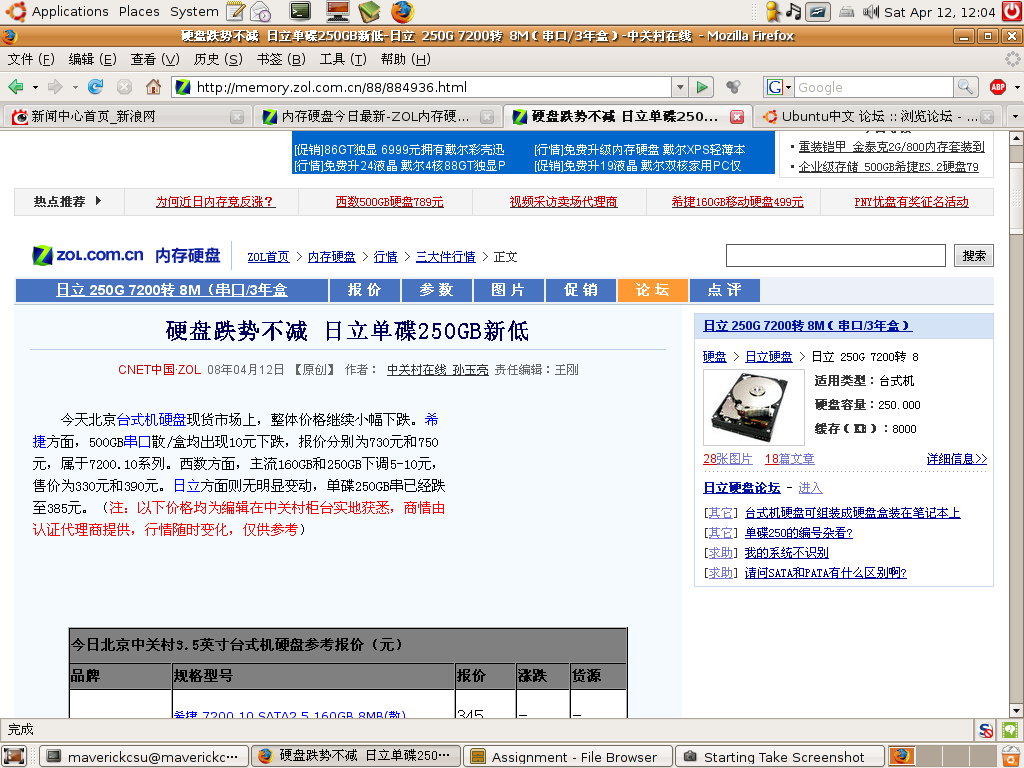The width and height of the screenshot is (1024, 768).
Task: Click the 促销 product tab
Action: [581, 290]
